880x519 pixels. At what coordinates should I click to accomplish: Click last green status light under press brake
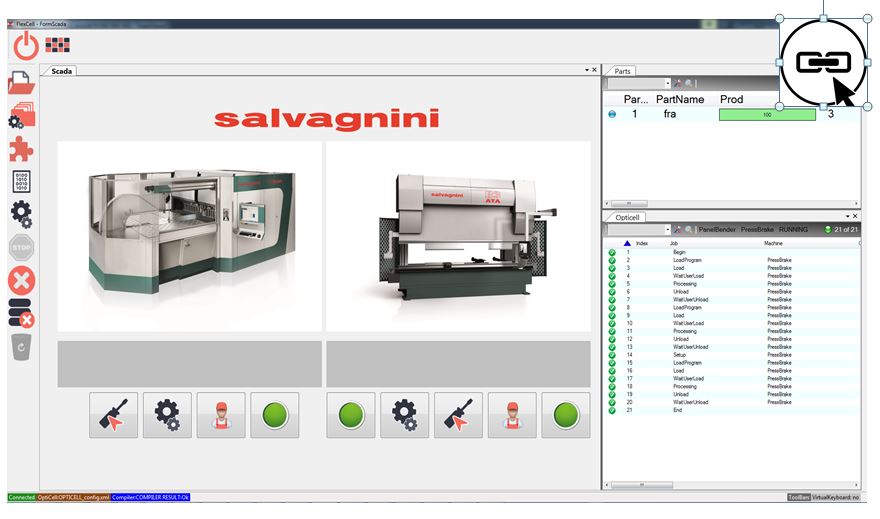coord(566,415)
